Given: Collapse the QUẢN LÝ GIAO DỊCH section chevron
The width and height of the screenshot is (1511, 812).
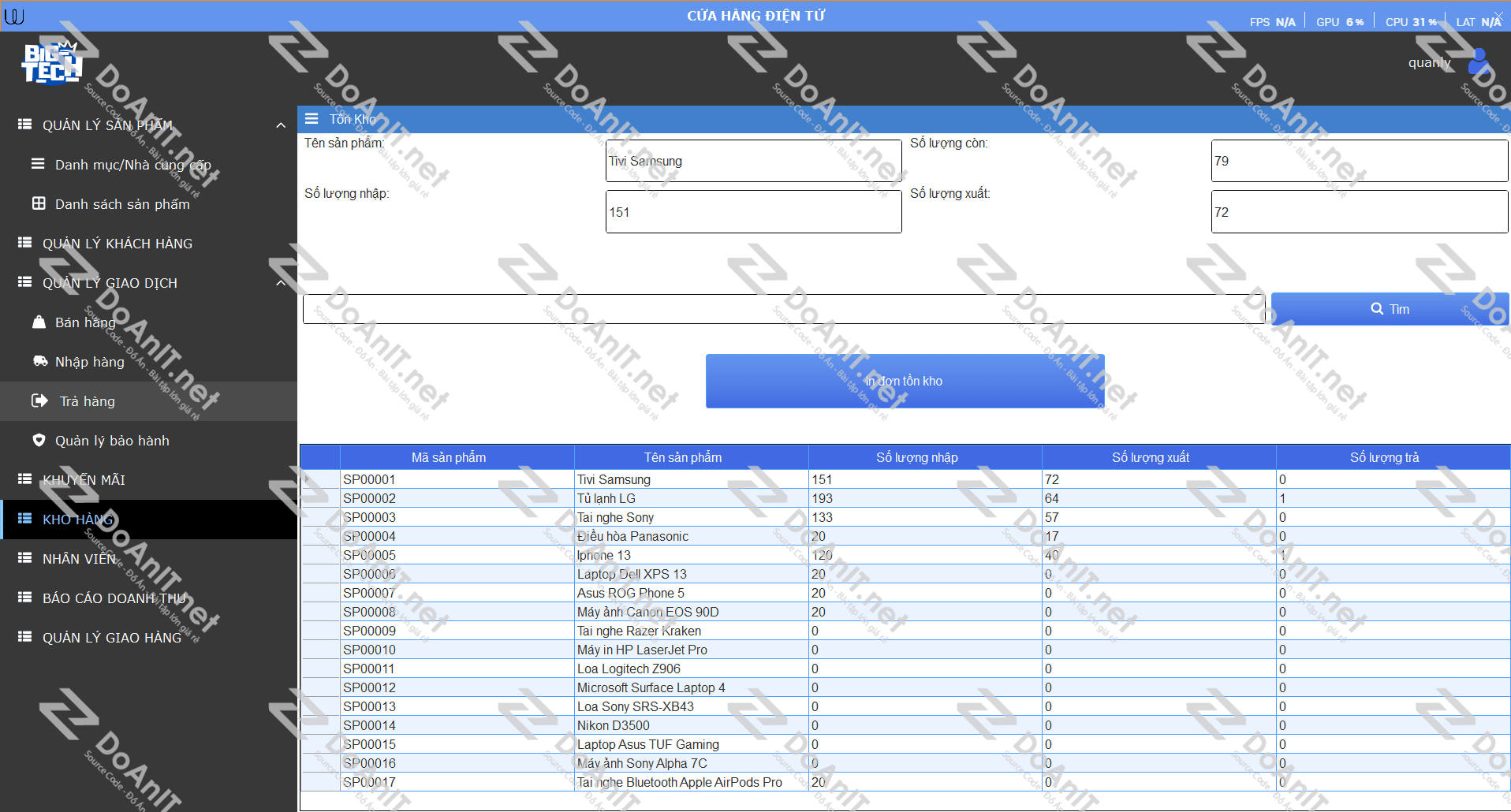Looking at the screenshot, I should click(x=281, y=283).
